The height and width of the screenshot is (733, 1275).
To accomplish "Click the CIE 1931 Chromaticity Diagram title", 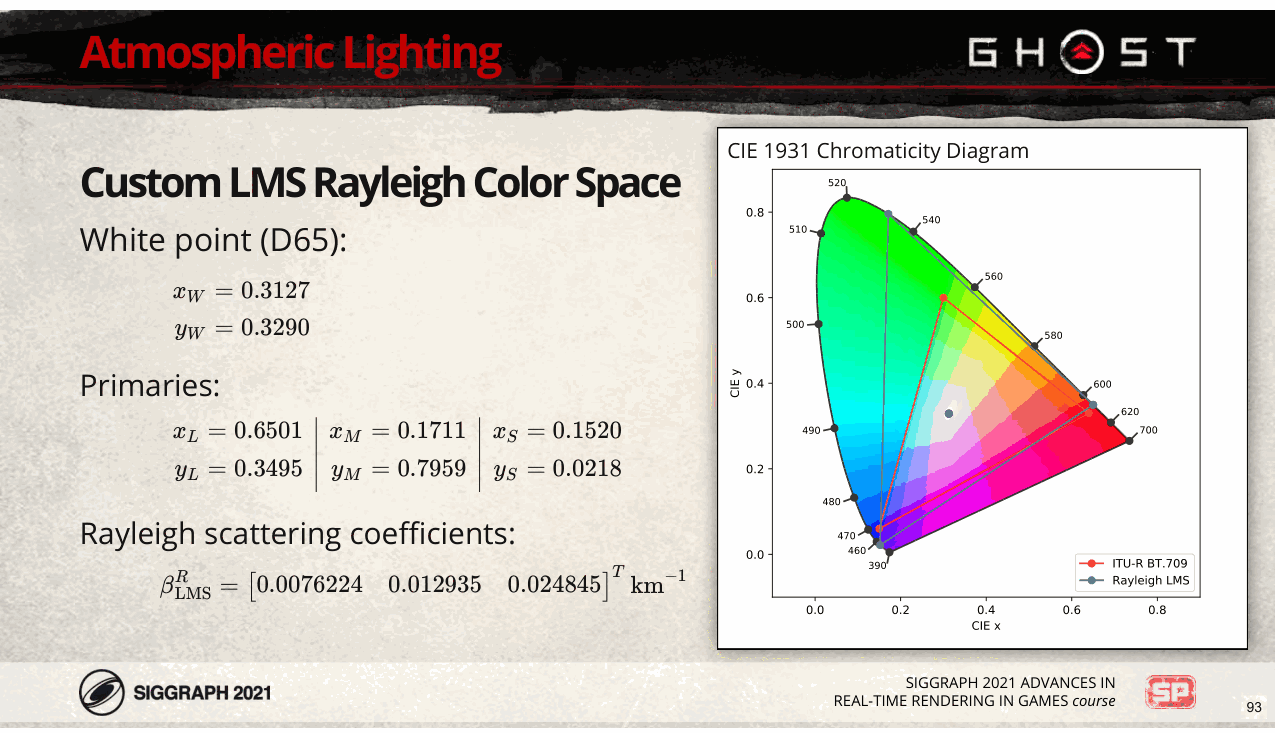I will tap(876, 151).
